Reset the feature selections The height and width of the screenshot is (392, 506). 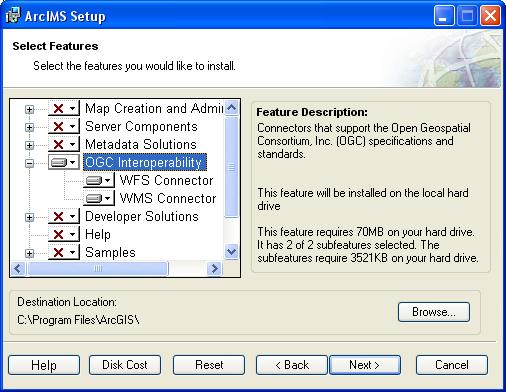coord(209,365)
